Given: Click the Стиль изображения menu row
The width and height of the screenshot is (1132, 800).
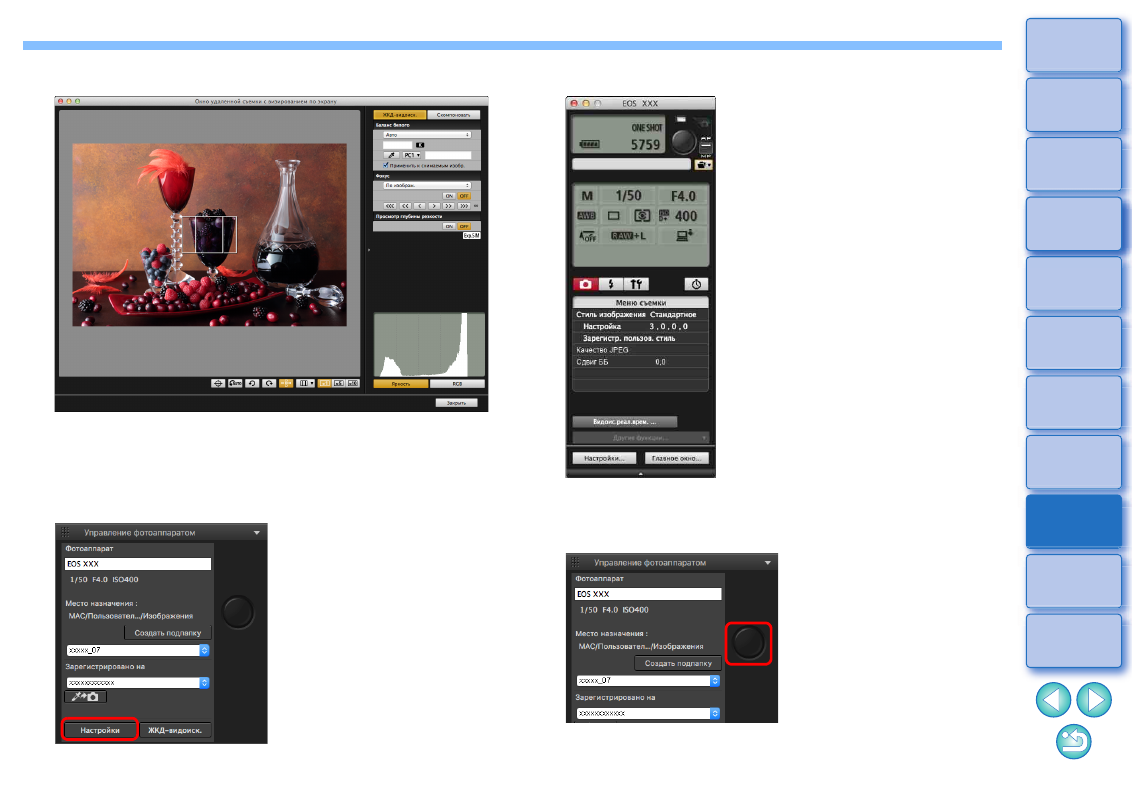Looking at the screenshot, I should pos(640,315).
